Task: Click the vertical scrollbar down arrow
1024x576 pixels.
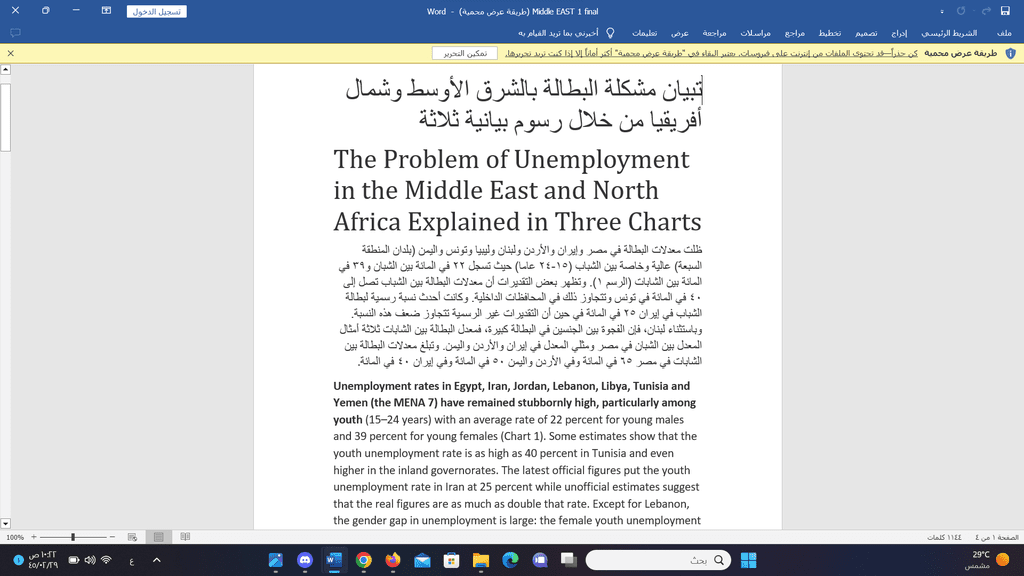Action: click(5, 524)
